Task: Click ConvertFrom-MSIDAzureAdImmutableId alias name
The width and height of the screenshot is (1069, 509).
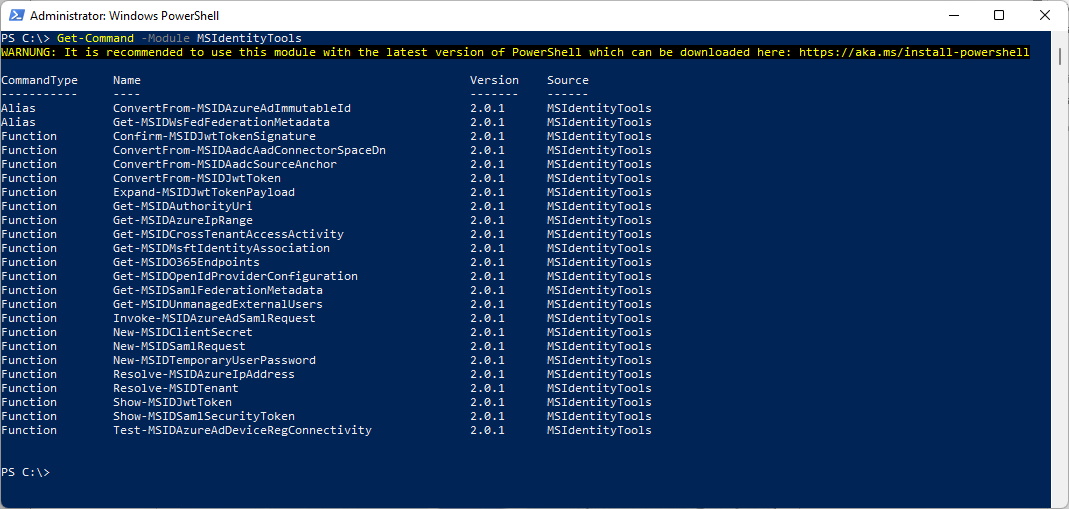Action: click(x=232, y=108)
